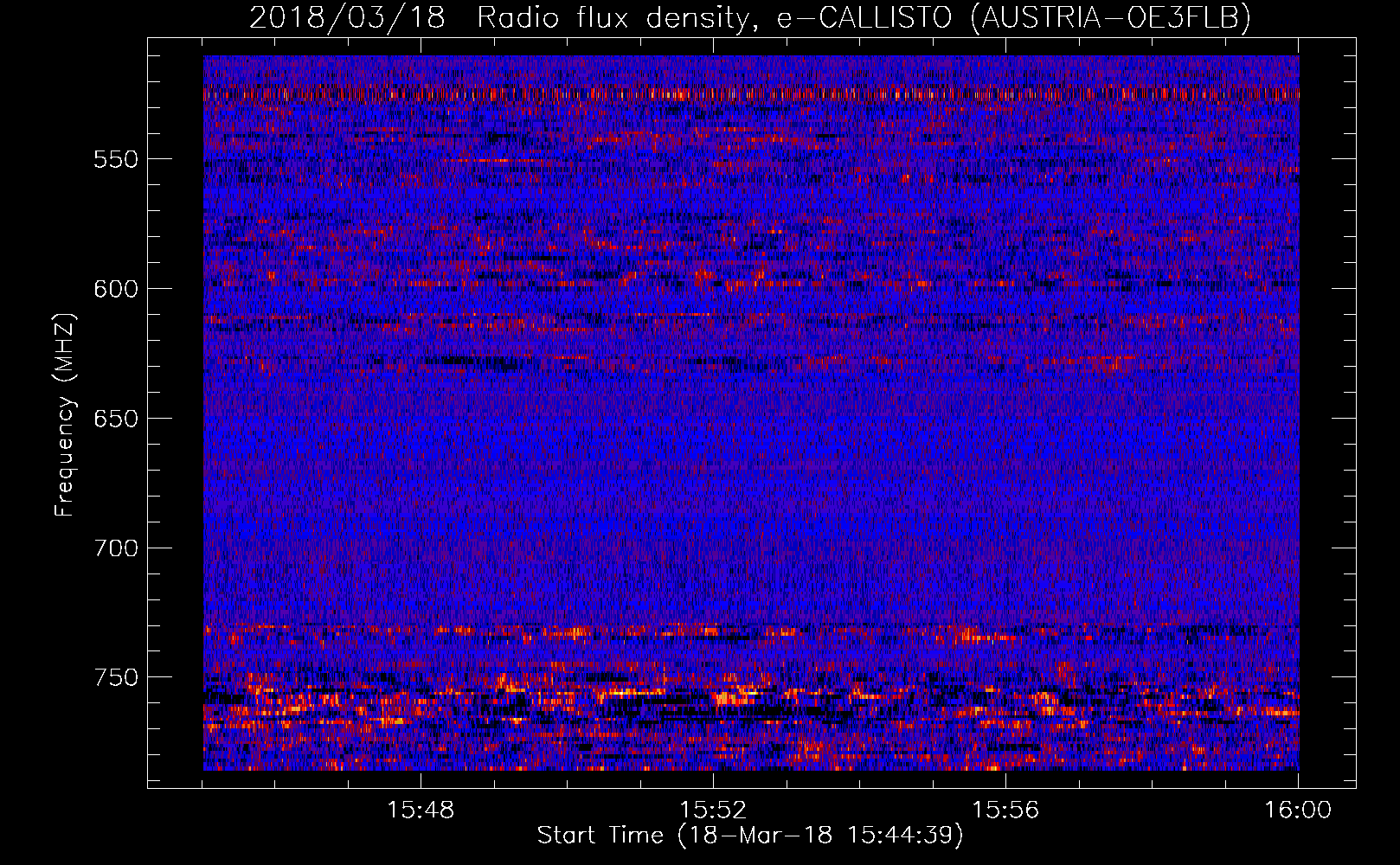This screenshot has height=865, width=1400.
Task: Click the 550 frequency tick label
Action: click(116, 159)
